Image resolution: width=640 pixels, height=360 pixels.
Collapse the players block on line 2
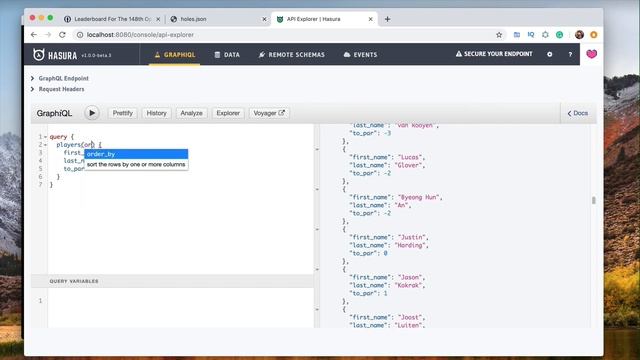[45, 145]
